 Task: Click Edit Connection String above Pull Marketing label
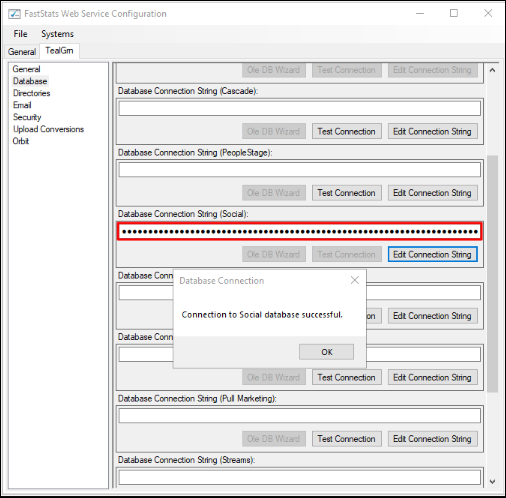[432, 377]
